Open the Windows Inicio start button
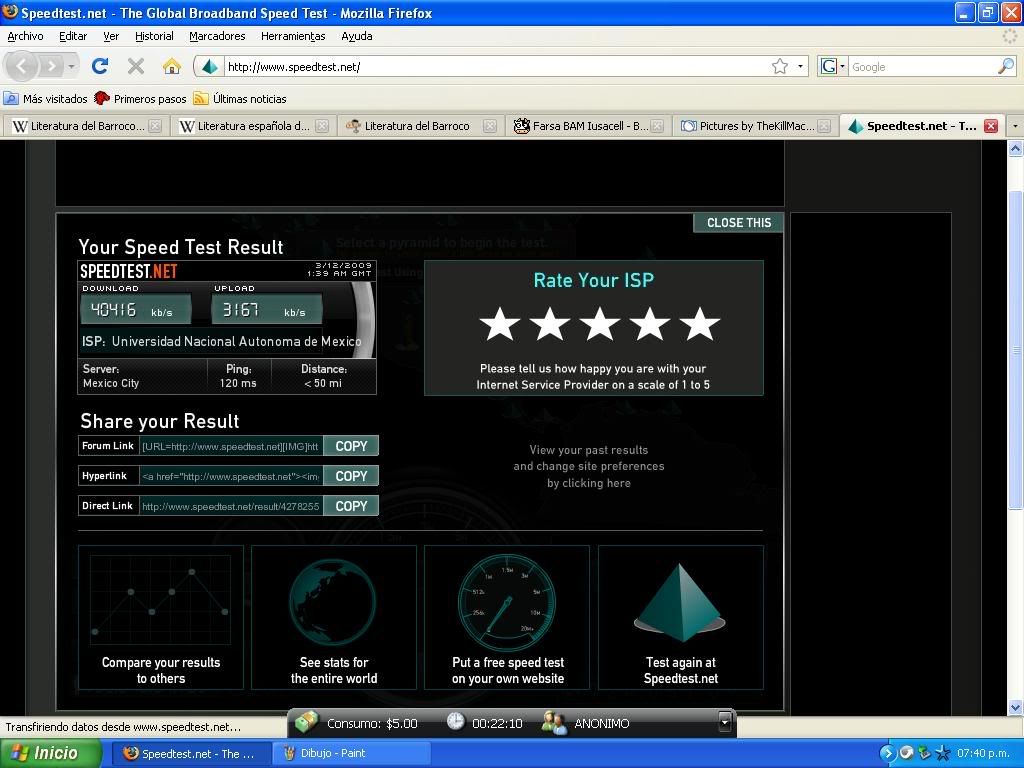This screenshot has width=1024, height=768. tap(51, 754)
